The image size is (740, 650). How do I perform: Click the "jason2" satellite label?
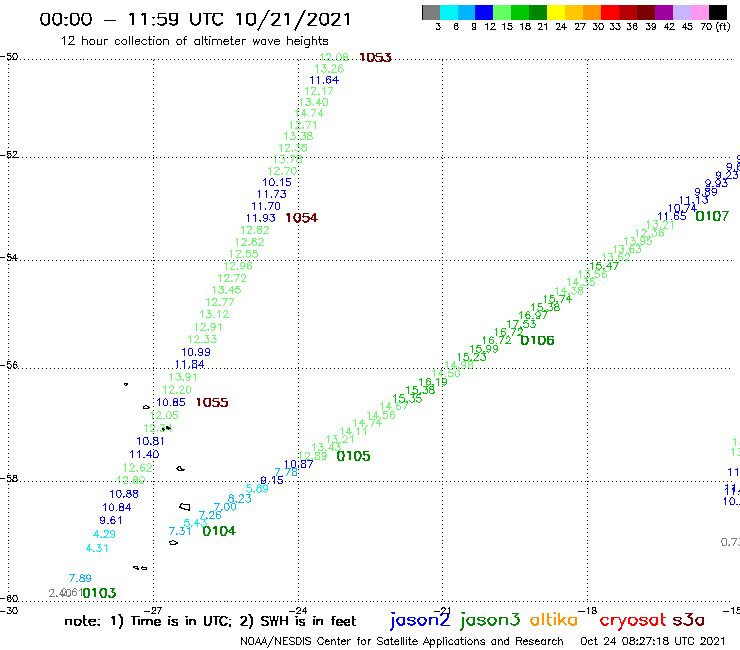[x=420, y=620]
